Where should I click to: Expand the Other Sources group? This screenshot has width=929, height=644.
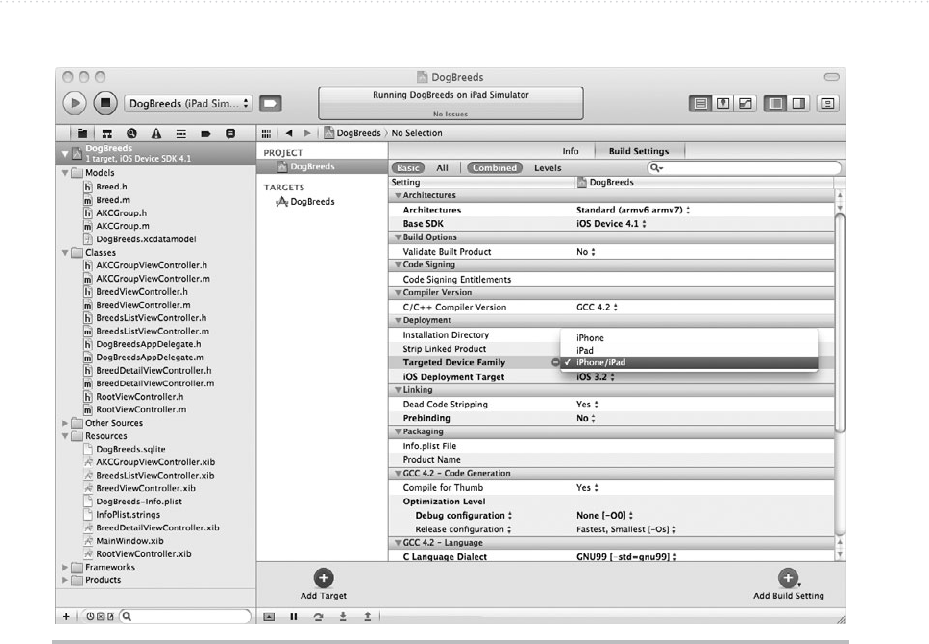(65, 423)
